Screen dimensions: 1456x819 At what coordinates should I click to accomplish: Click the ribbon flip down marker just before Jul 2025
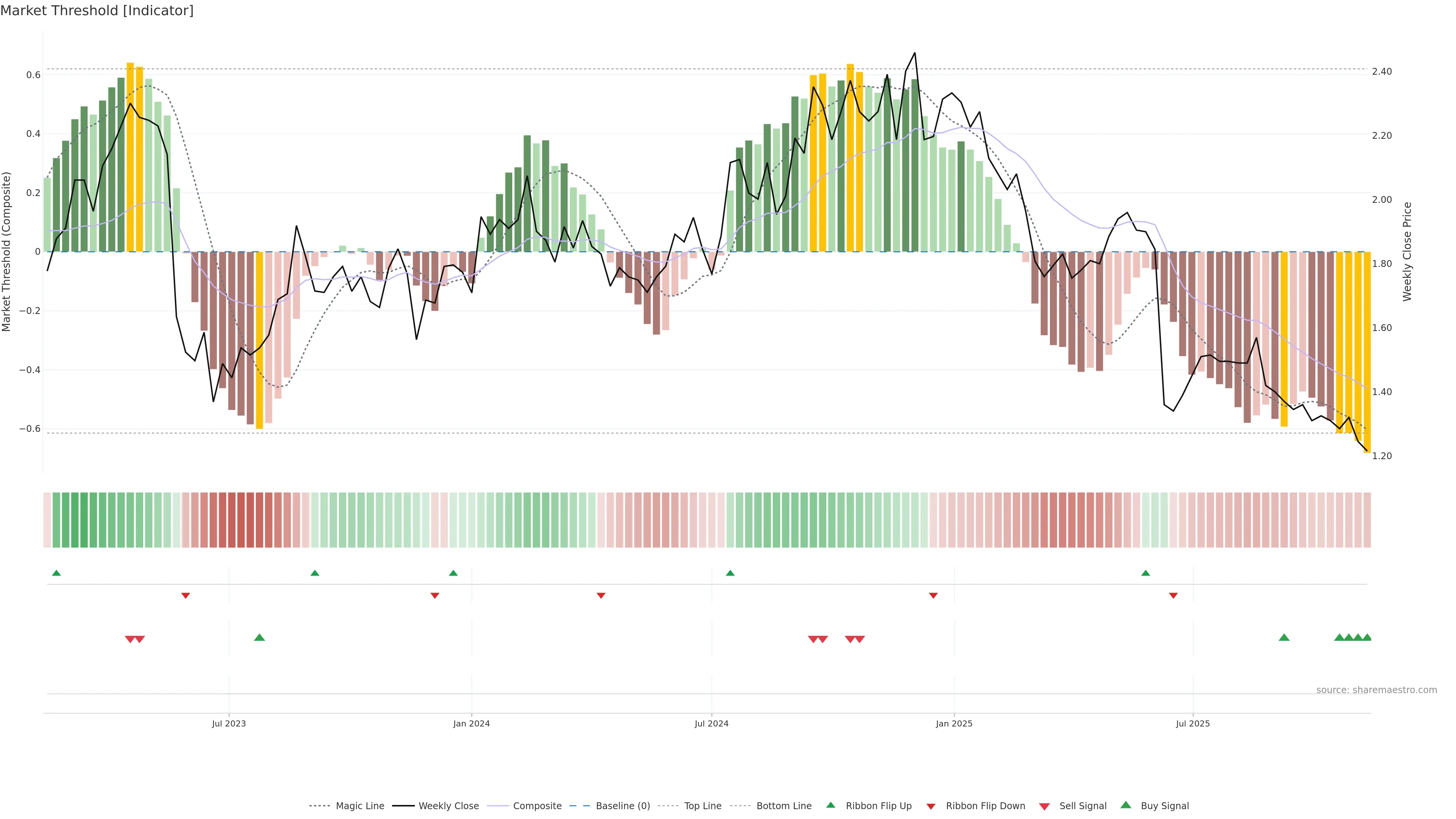click(x=1173, y=596)
